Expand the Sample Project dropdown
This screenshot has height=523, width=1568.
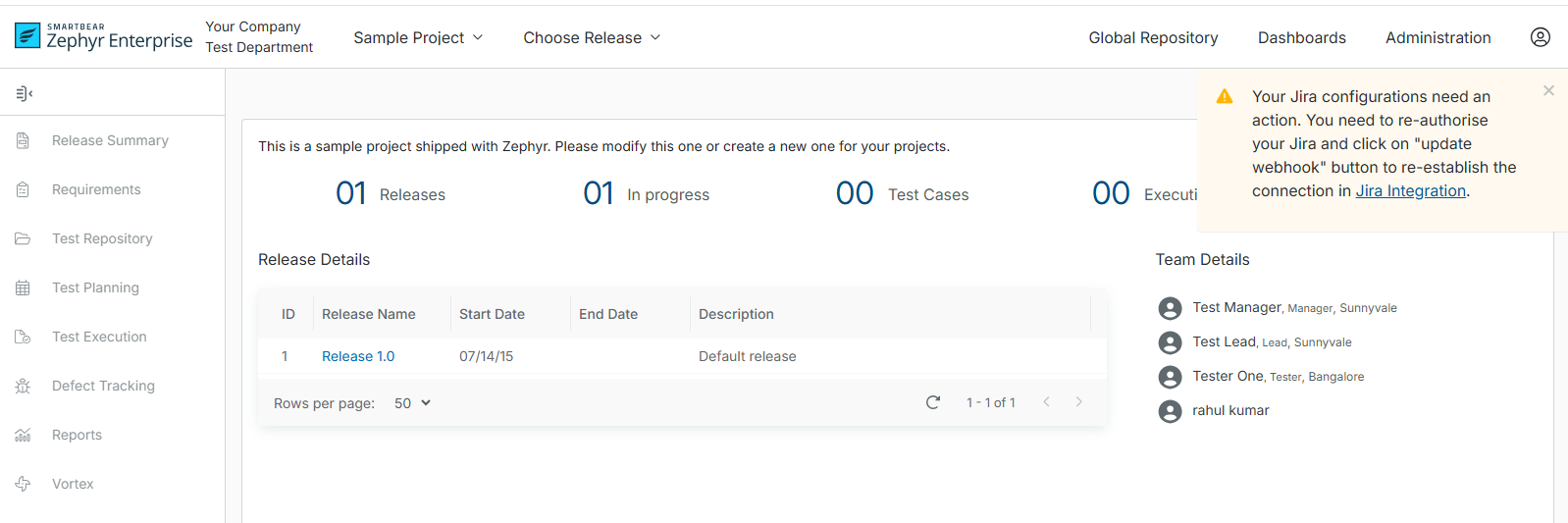click(x=418, y=37)
